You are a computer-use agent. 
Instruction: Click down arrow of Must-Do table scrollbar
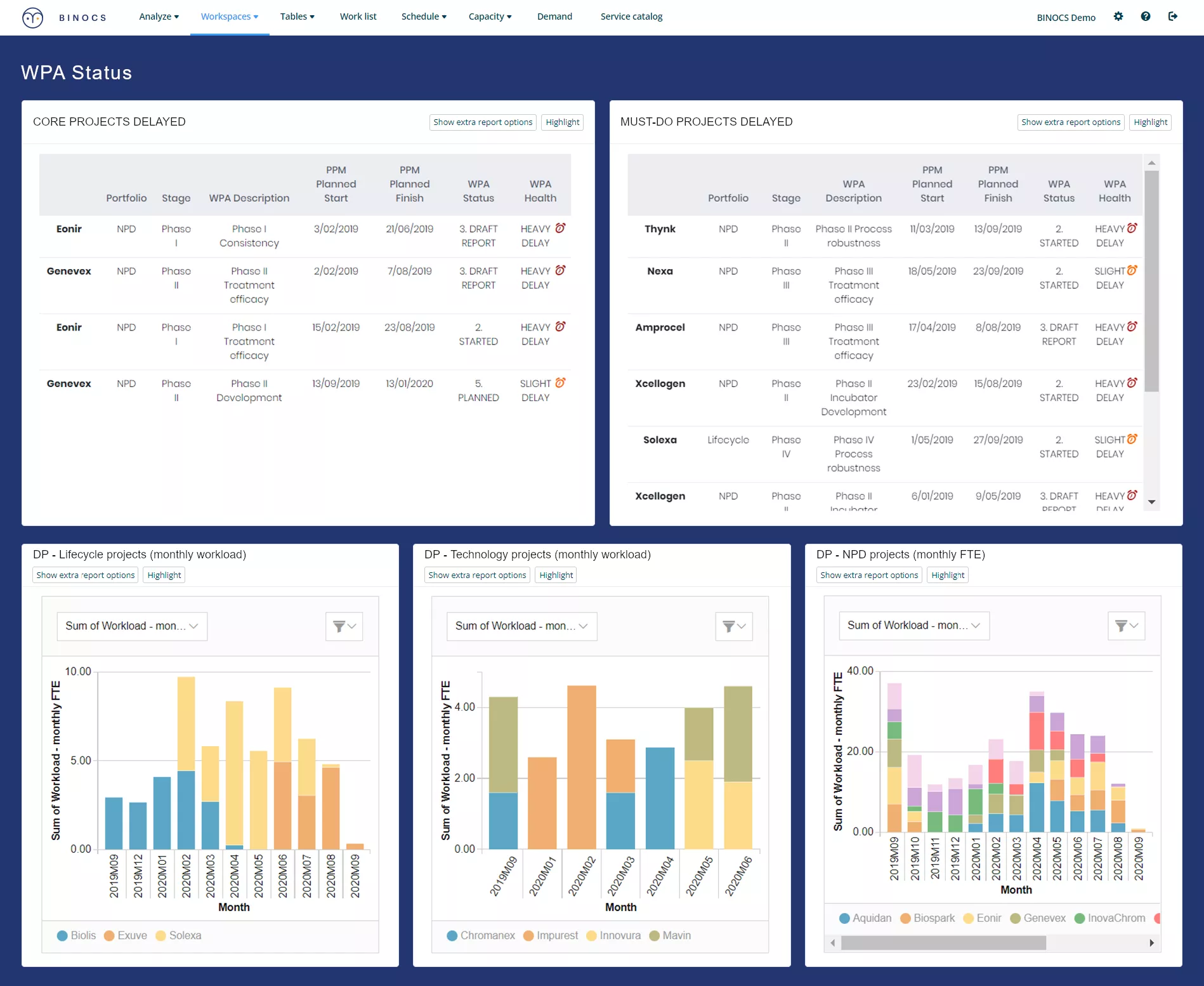click(1151, 502)
